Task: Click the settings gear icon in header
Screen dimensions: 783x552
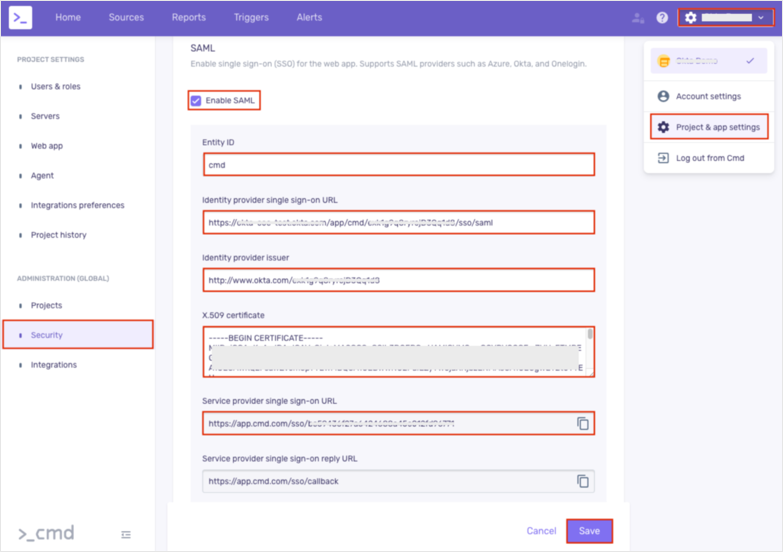Action: pyautogui.click(x=690, y=18)
